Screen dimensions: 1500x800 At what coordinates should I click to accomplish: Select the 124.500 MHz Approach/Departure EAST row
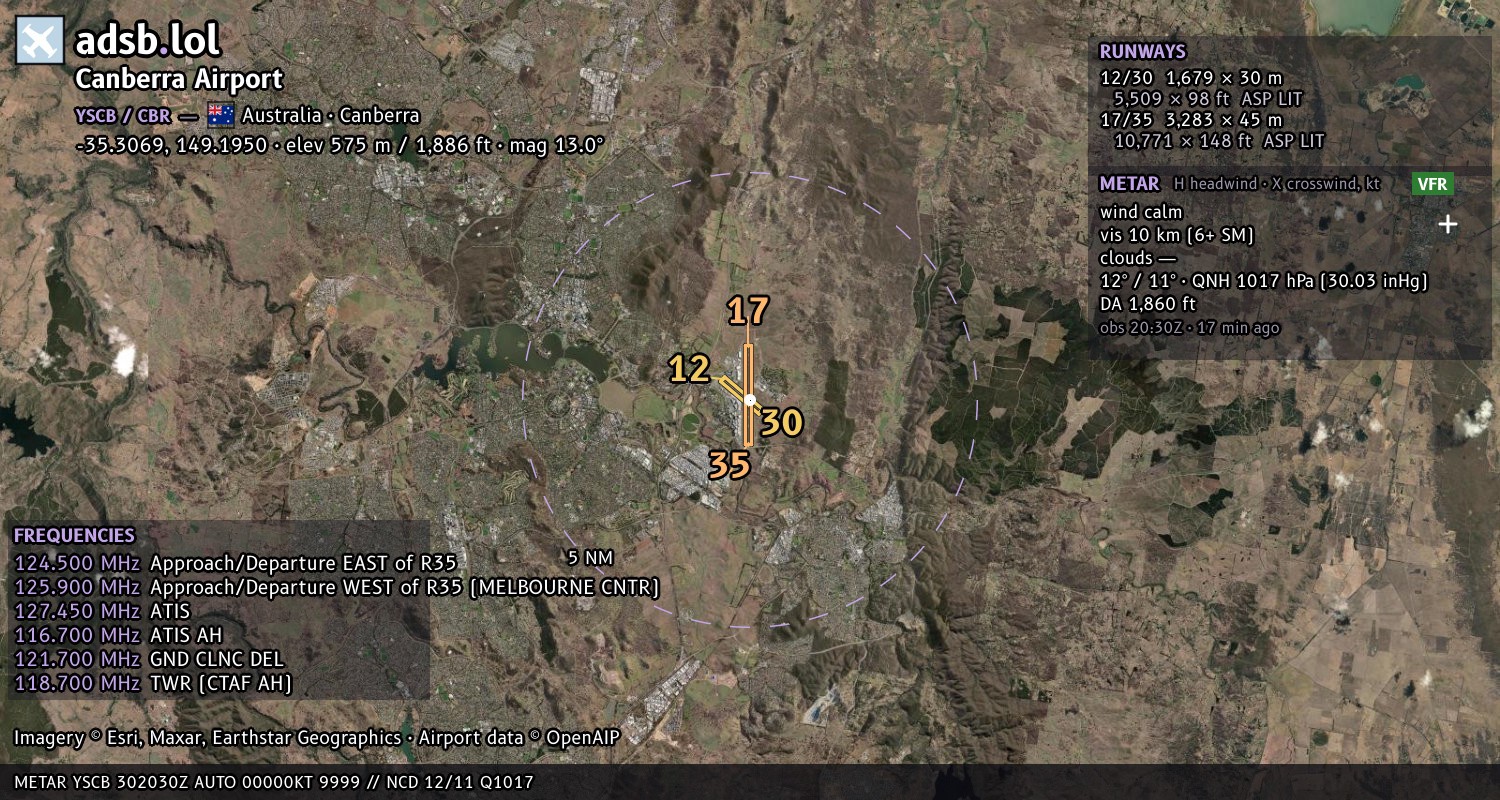point(235,562)
